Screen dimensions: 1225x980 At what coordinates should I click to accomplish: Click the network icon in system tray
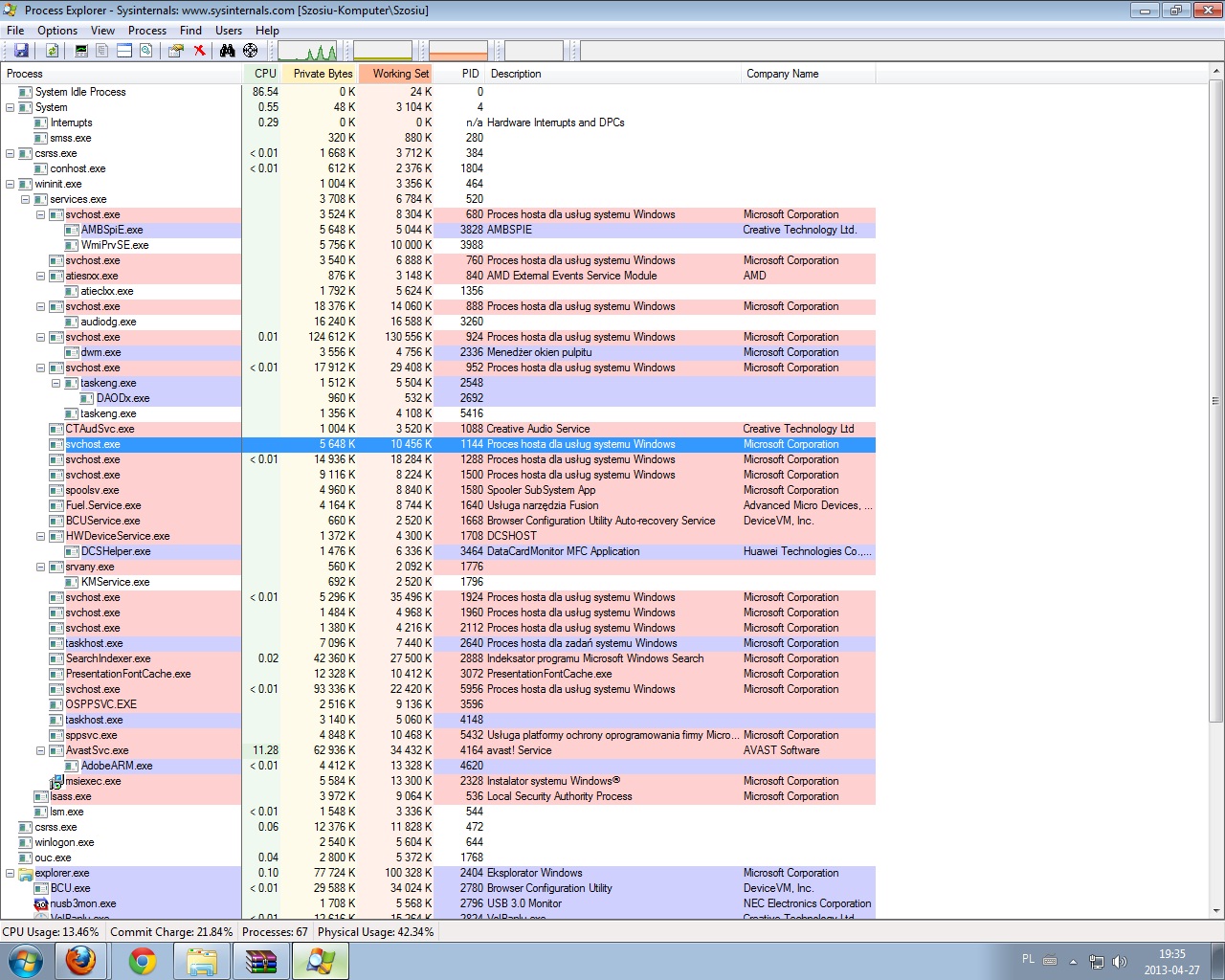pos(1097,961)
